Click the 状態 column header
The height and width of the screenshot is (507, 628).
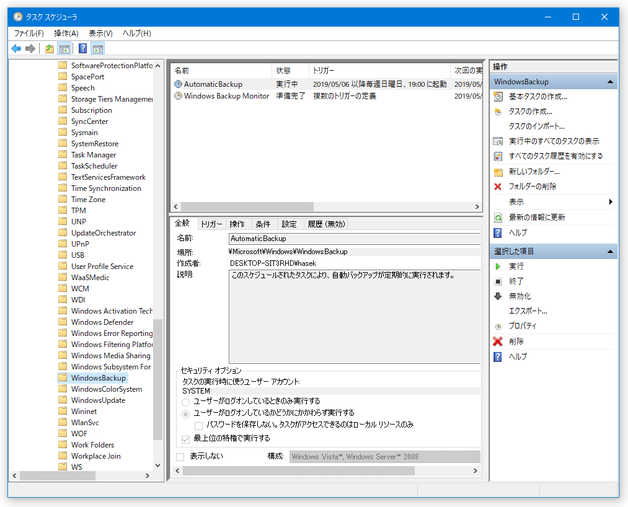click(290, 70)
